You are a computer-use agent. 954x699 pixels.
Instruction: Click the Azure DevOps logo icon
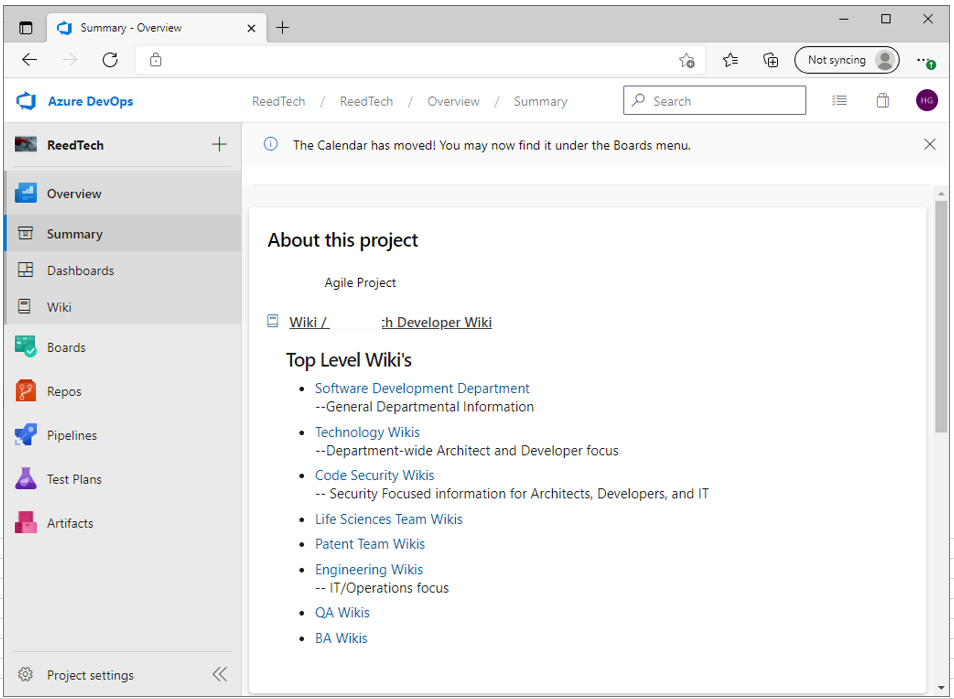(26, 101)
